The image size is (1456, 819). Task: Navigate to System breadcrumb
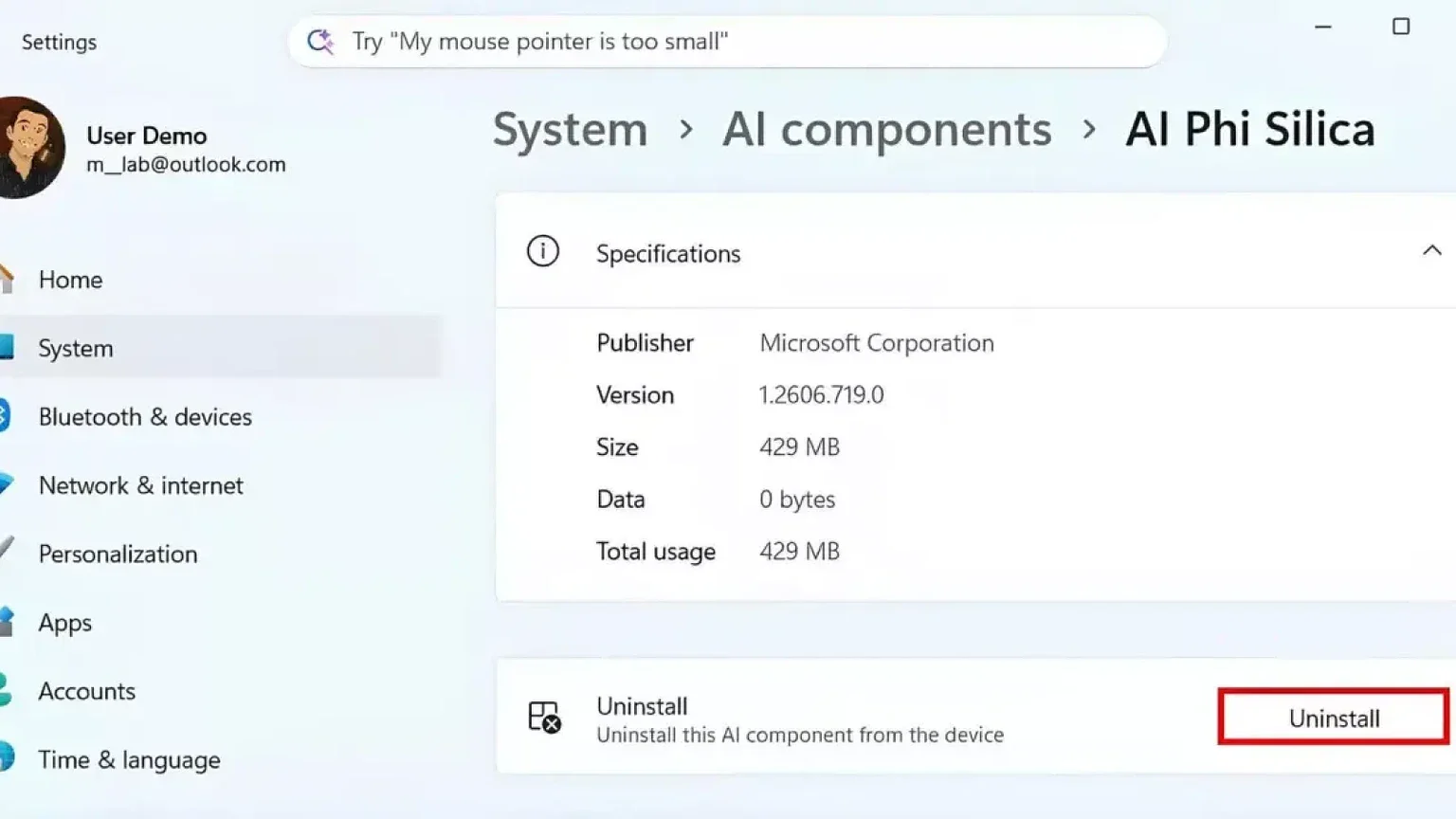pyautogui.click(x=571, y=130)
